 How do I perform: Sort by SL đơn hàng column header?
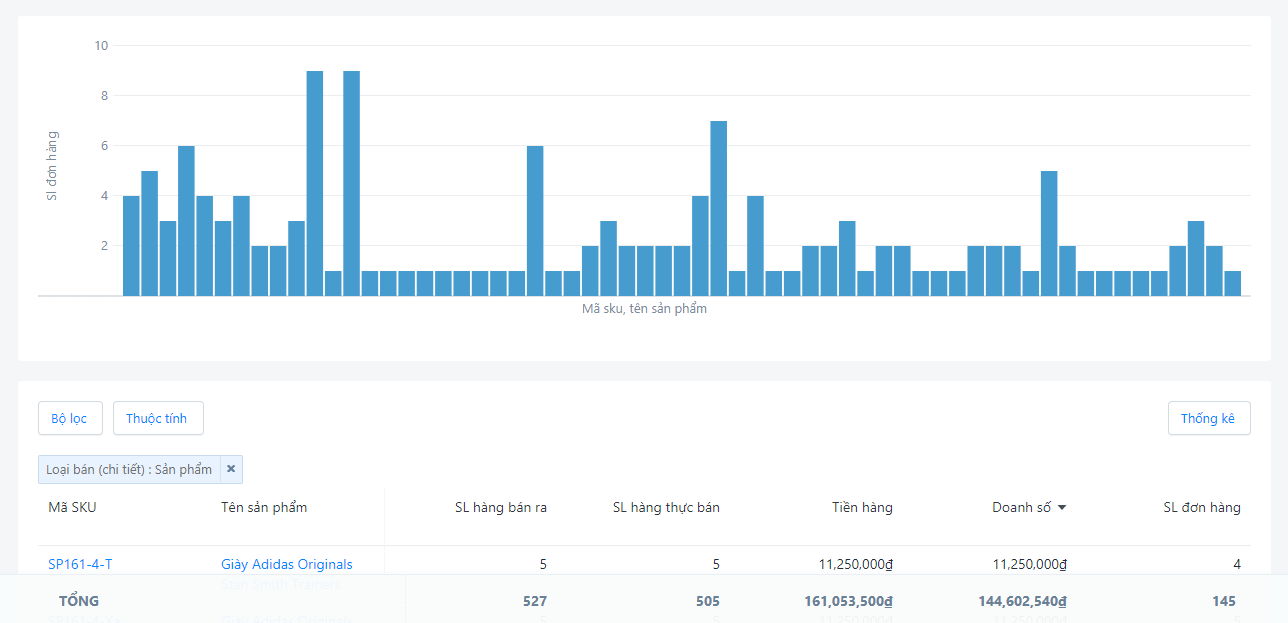(x=1201, y=507)
